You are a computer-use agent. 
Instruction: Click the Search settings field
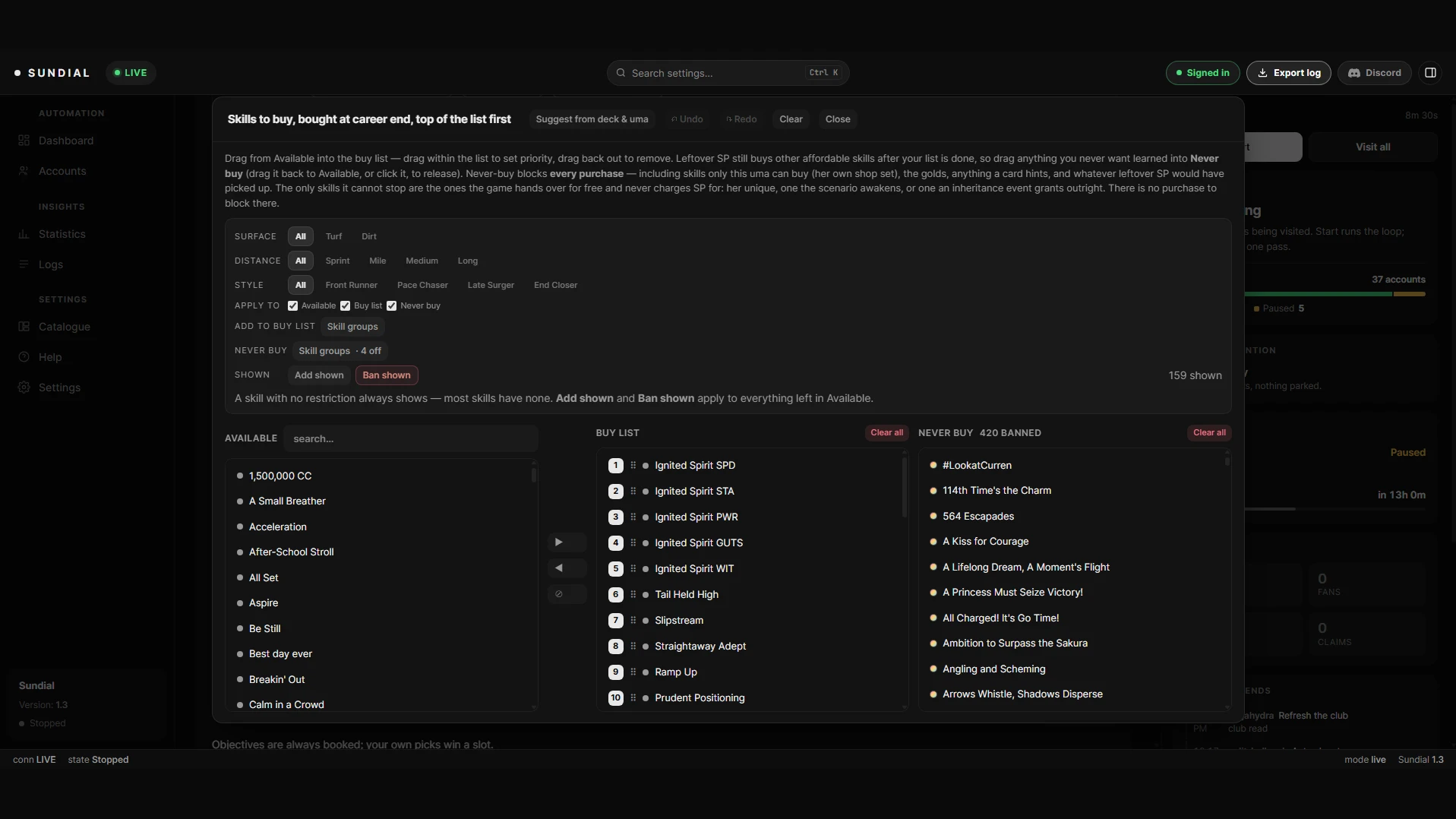pos(728,73)
